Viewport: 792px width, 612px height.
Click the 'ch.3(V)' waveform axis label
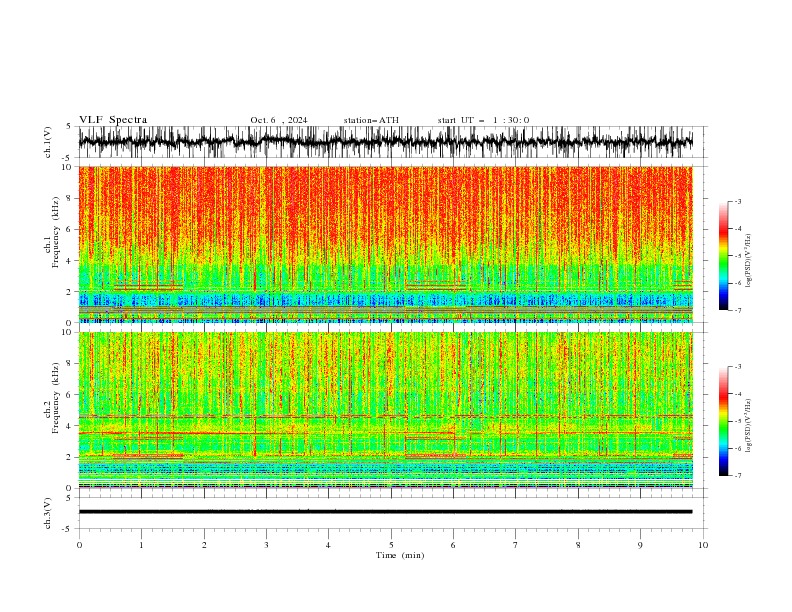pos(48,513)
